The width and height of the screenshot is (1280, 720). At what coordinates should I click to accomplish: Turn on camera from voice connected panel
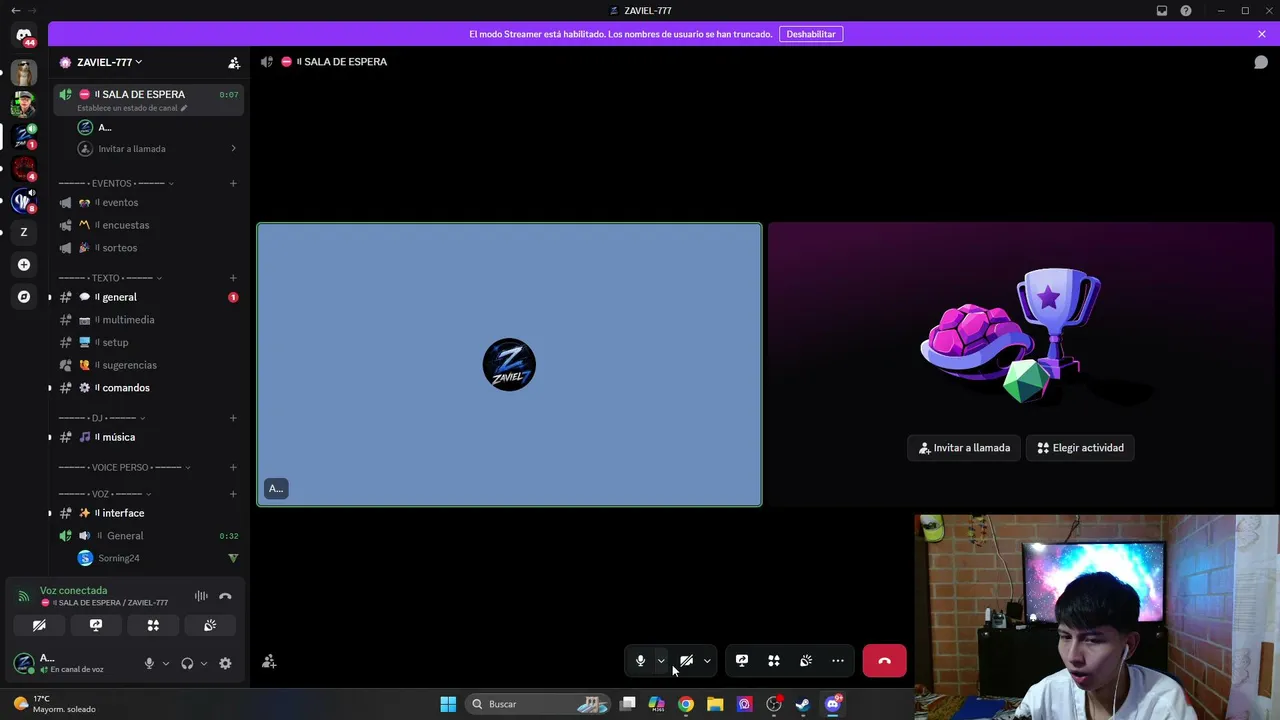(39, 625)
